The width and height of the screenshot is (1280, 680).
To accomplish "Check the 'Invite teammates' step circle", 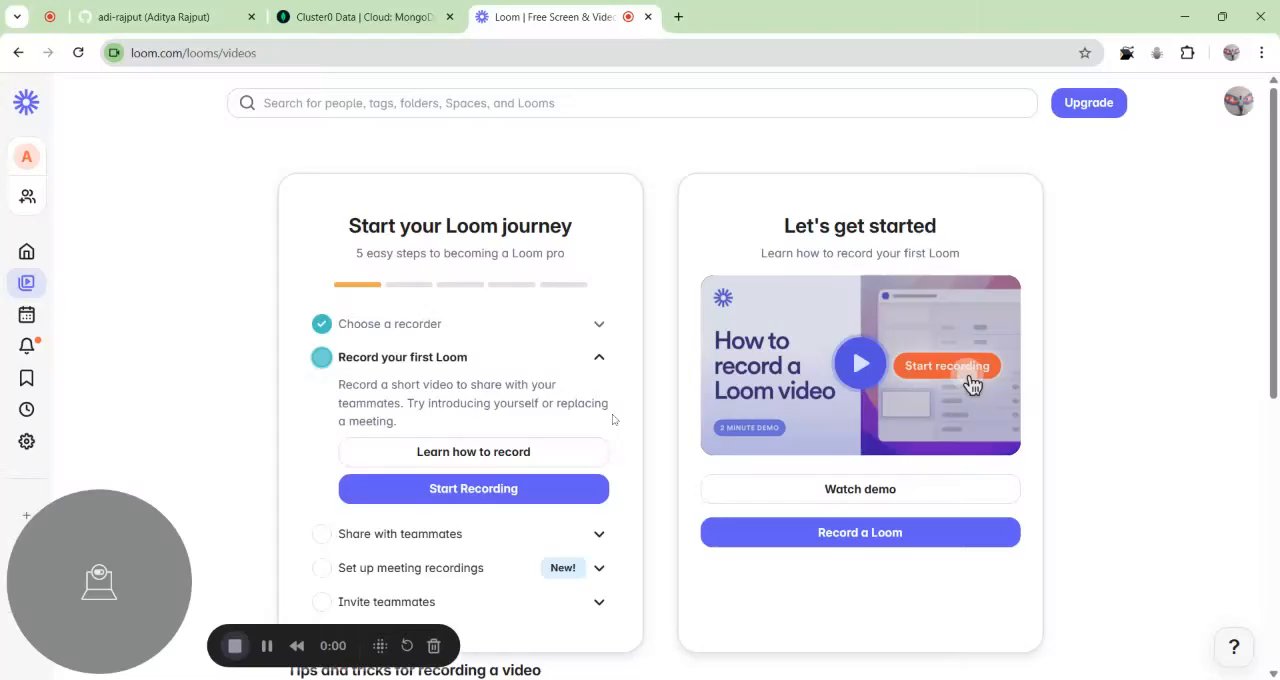I will point(321,602).
